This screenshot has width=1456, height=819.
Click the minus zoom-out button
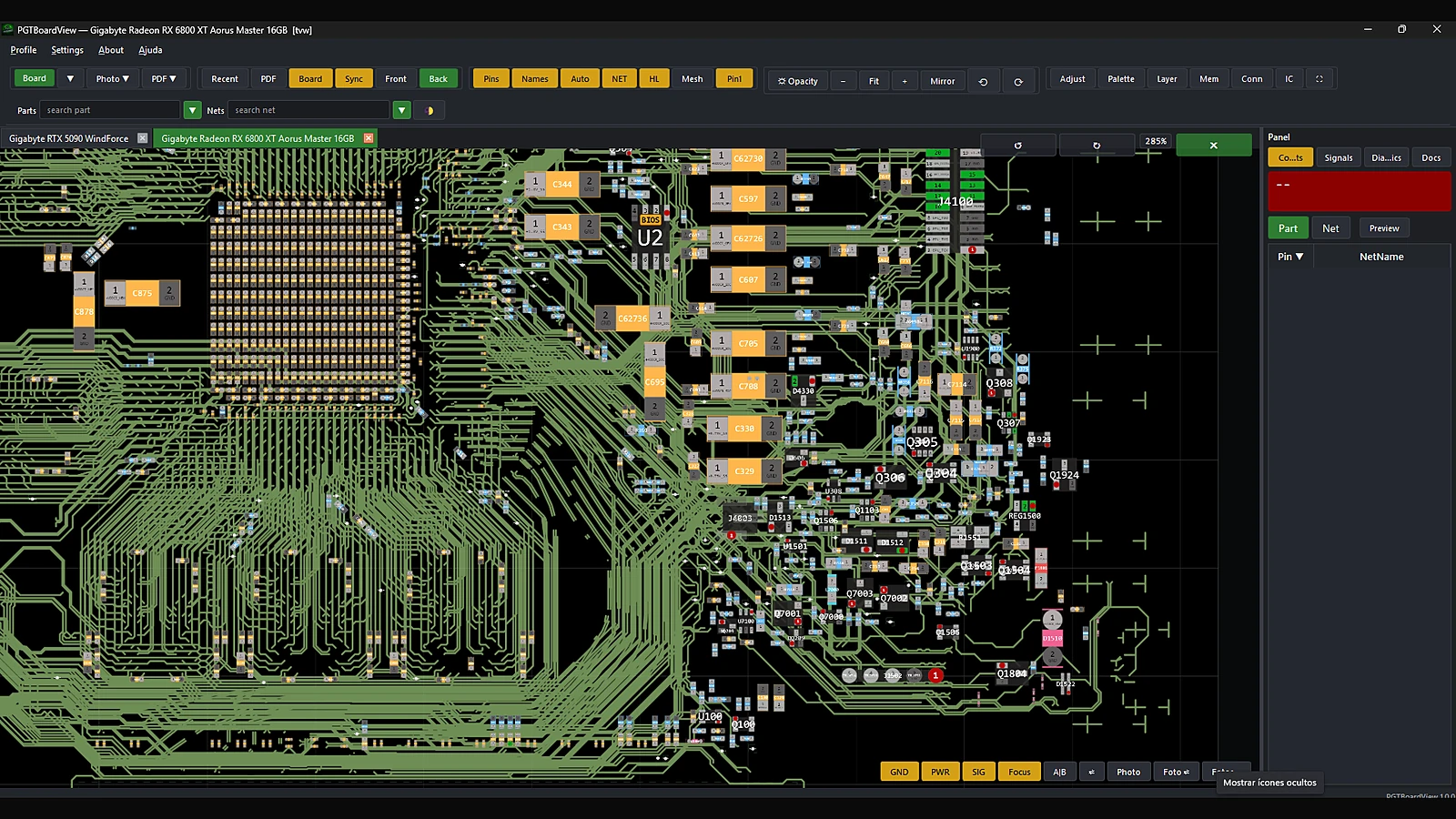843,81
